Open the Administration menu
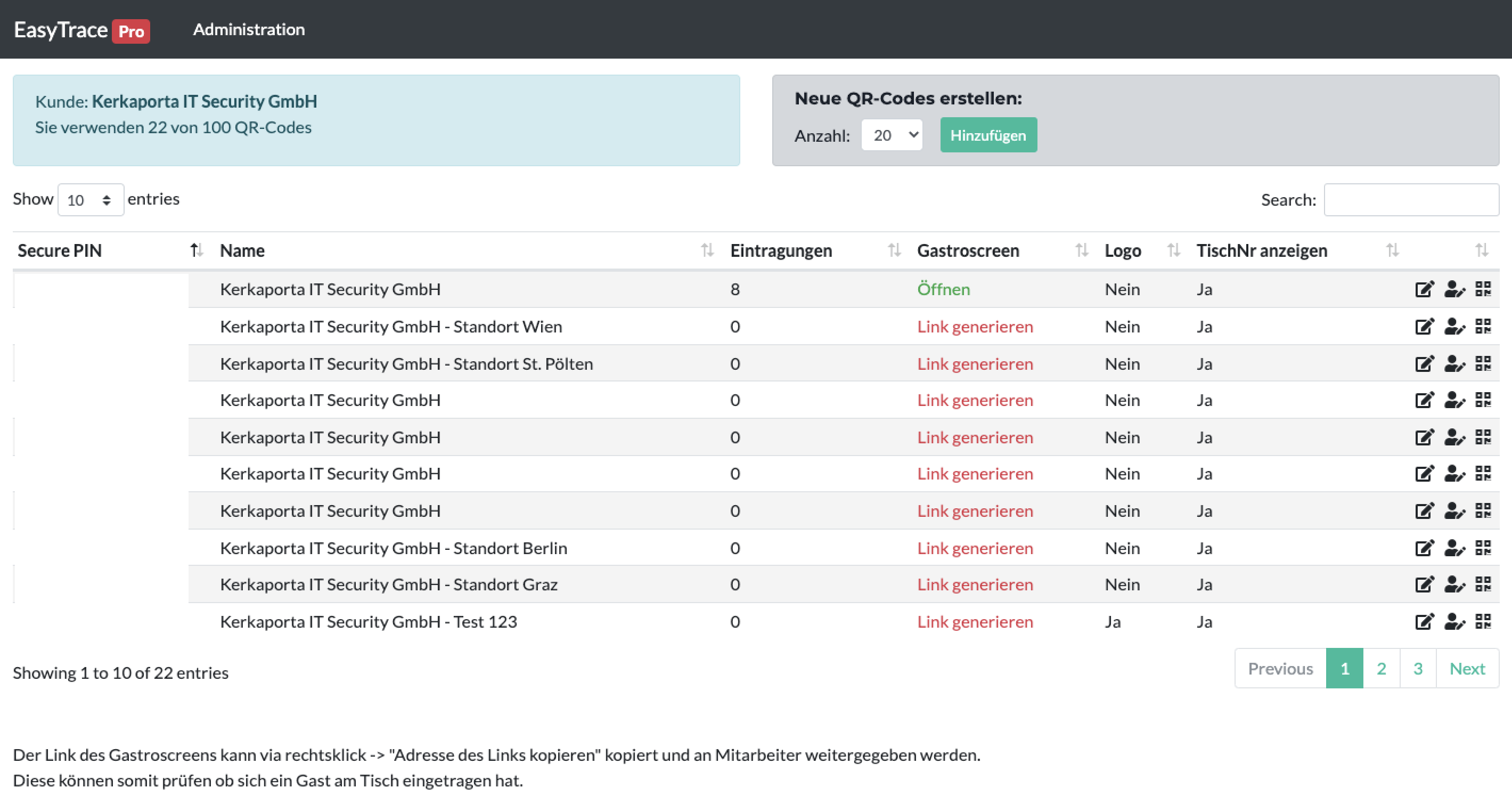 [x=249, y=29]
